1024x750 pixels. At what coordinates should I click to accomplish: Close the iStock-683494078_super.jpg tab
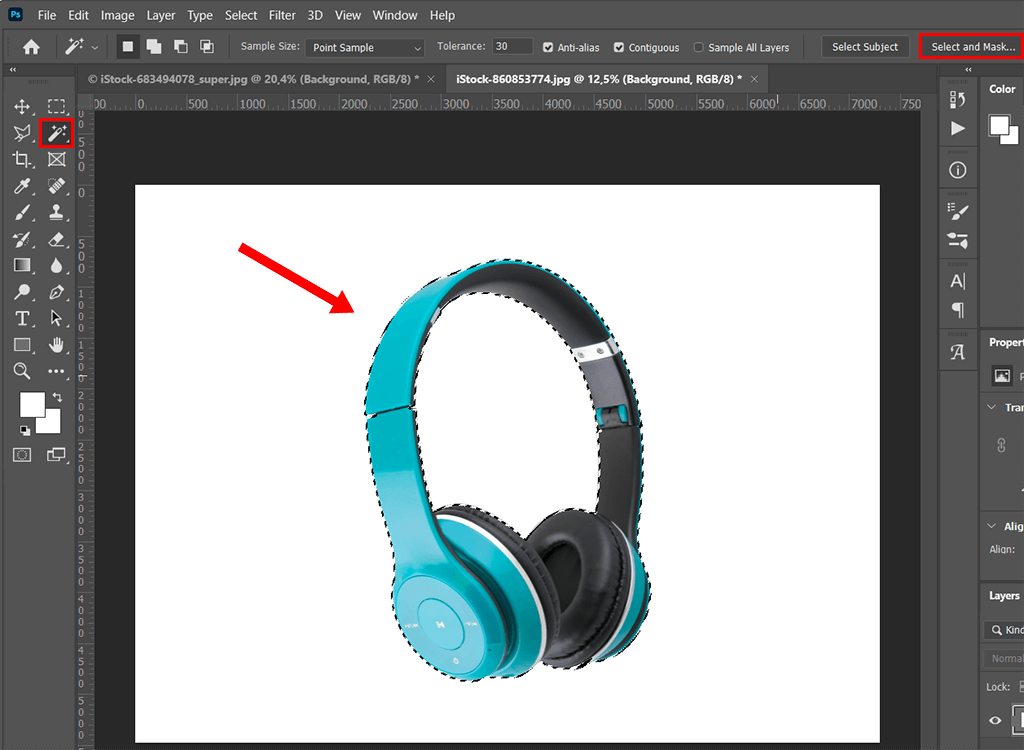pyautogui.click(x=431, y=79)
